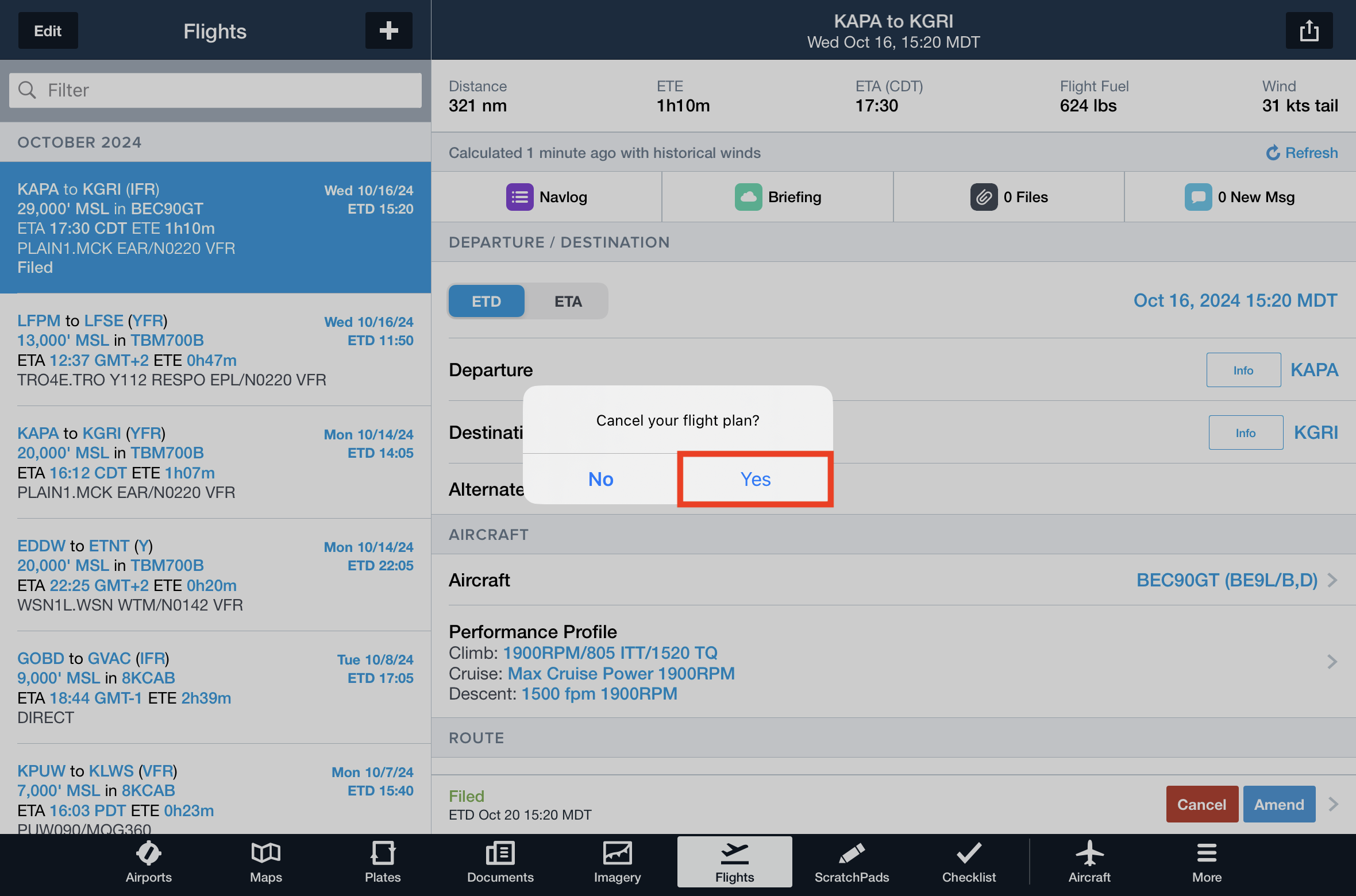1356x896 pixels.
Task: Open the Airports section icon
Action: point(148,862)
